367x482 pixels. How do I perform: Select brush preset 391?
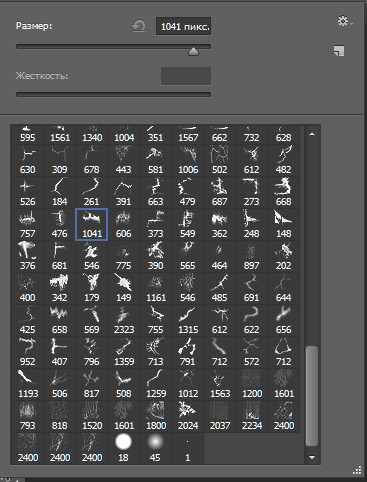coord(123,193)
